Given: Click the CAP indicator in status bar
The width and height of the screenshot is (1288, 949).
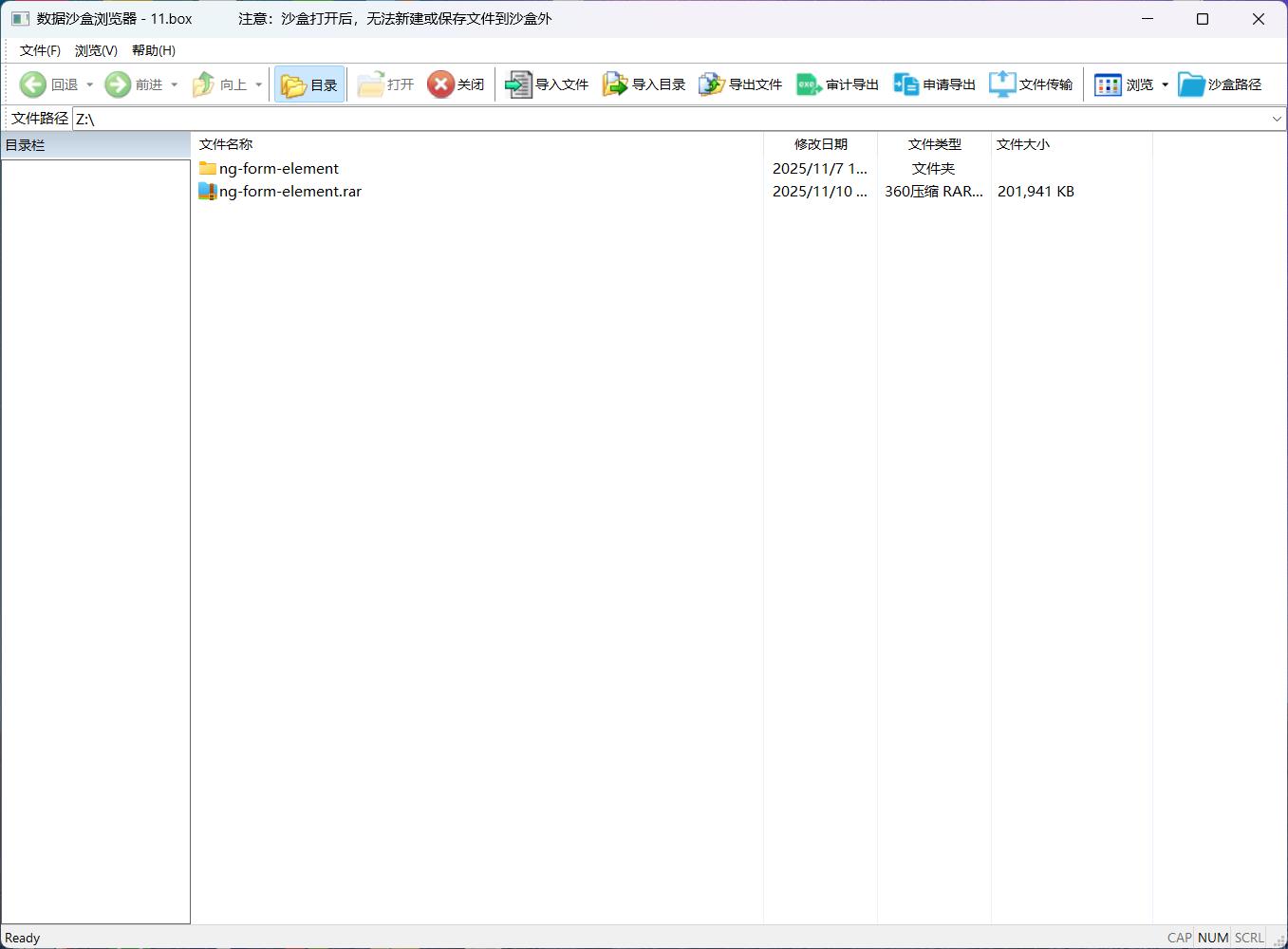Looking at the screenshot, I should point(1179,938).
